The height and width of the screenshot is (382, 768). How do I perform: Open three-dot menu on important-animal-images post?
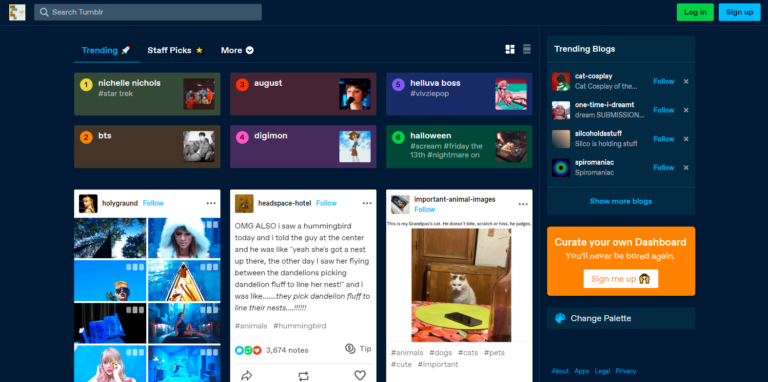coord(523,204)
